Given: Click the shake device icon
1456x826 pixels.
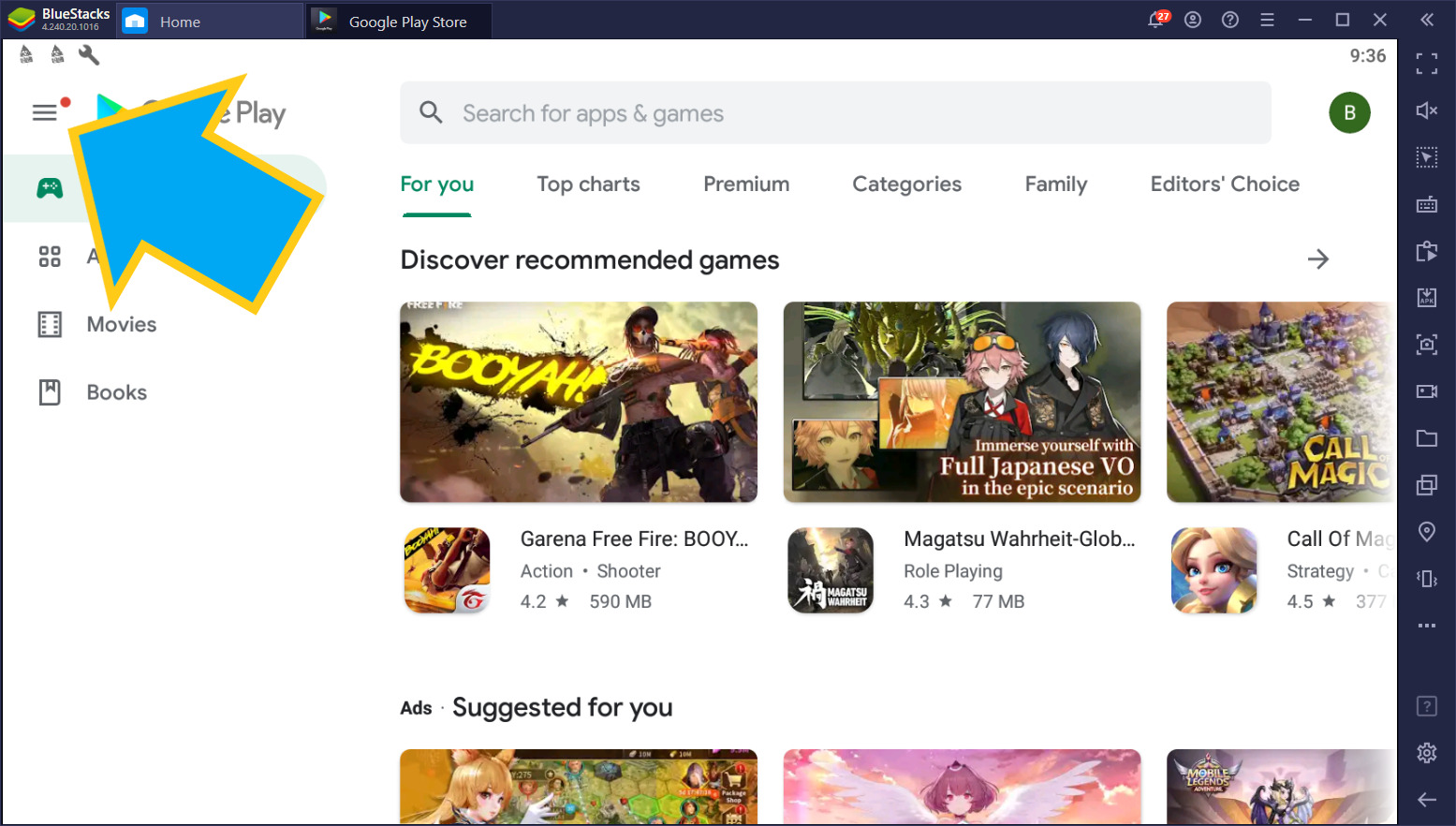Looking at the screenshot, I should 1426,579.
